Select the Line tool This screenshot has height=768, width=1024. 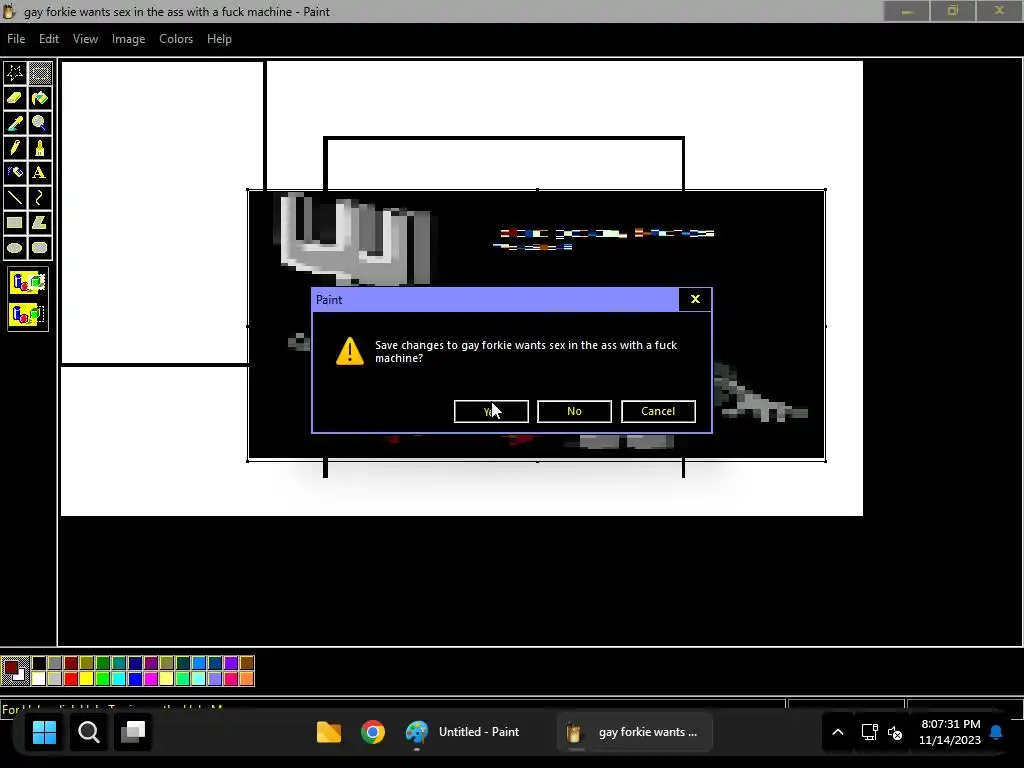(15, 197)
